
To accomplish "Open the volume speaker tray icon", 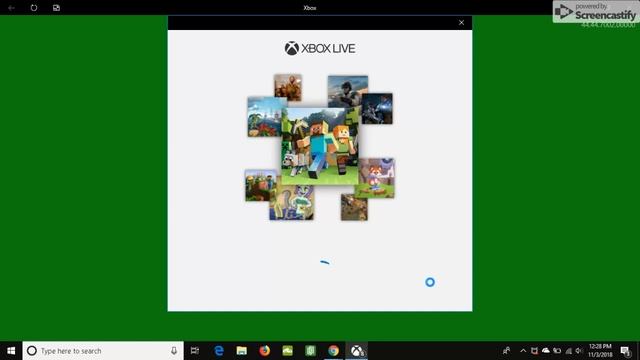I will pyautogui.click(x=579, y=351).
